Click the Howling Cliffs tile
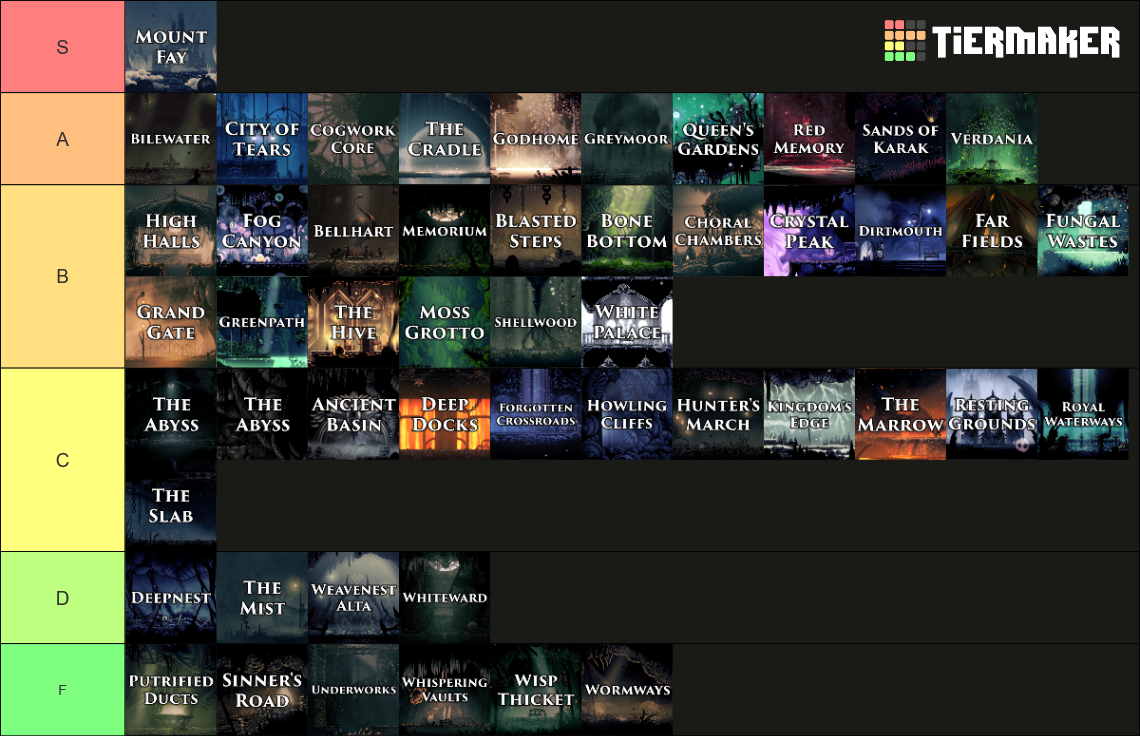The width and height of the screenshot is (1140, 736). click(627, 414)
